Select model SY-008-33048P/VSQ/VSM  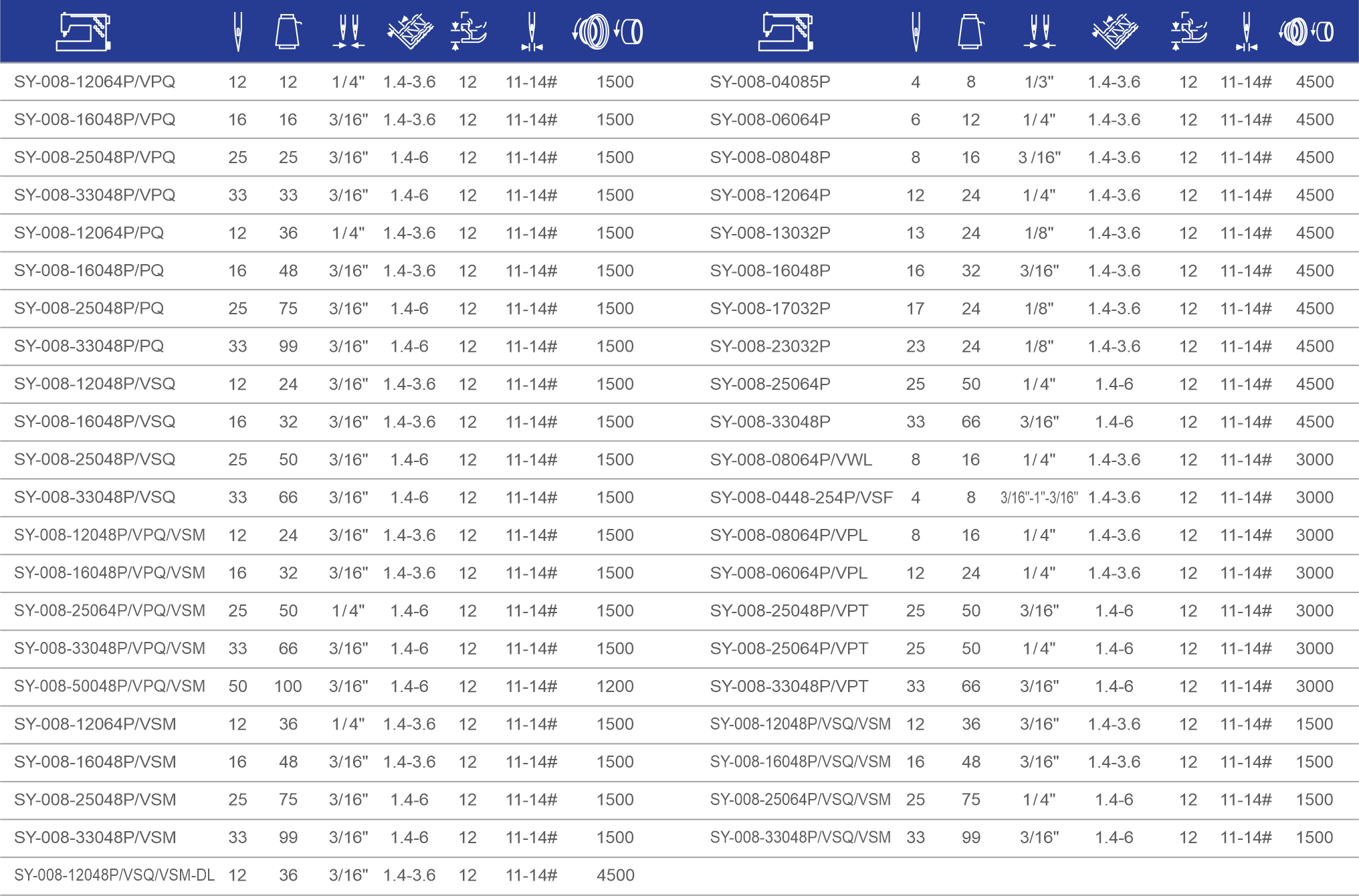point(800,837)
